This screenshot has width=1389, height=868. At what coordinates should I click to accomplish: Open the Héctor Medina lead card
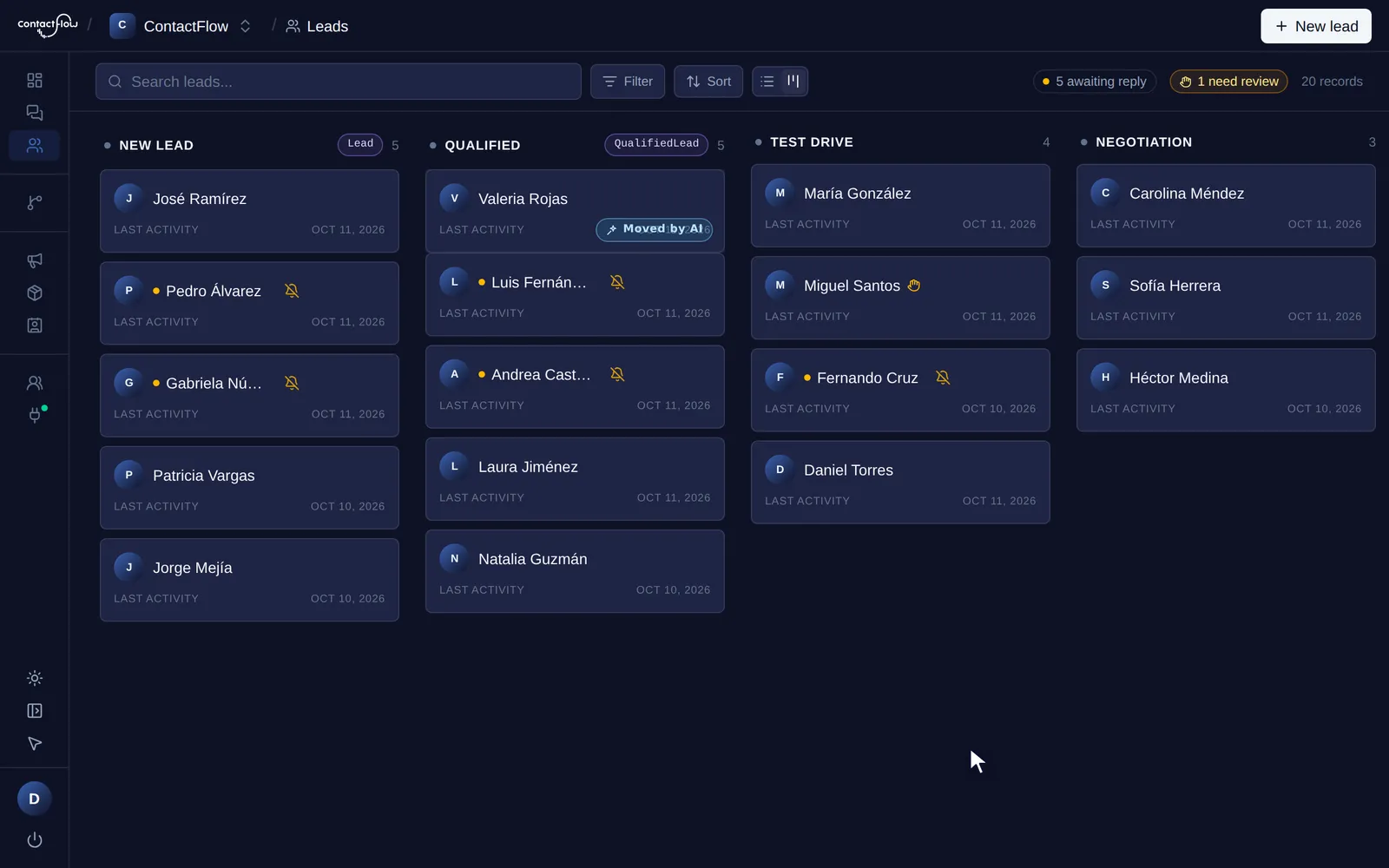pos(1226,390)
